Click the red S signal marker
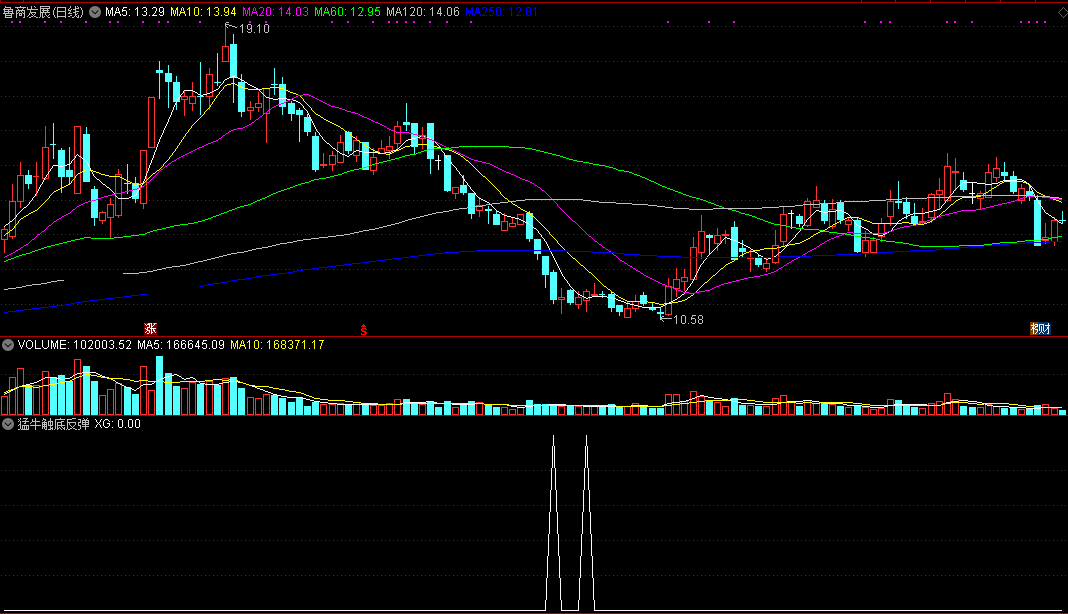This screenshot has height=614, width=1068. 364,330
